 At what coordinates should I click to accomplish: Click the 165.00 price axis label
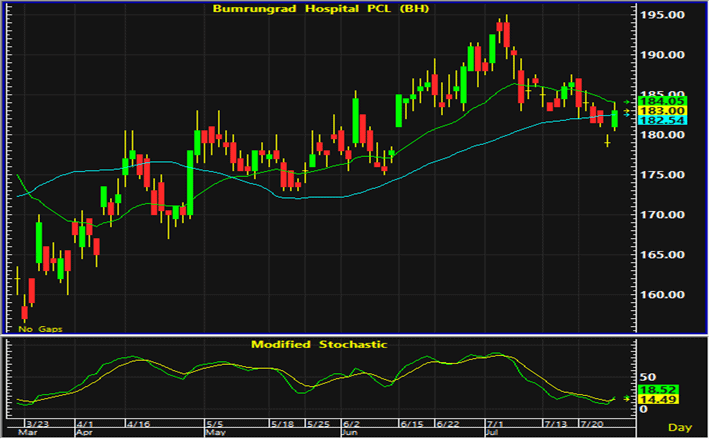point(662,255)
